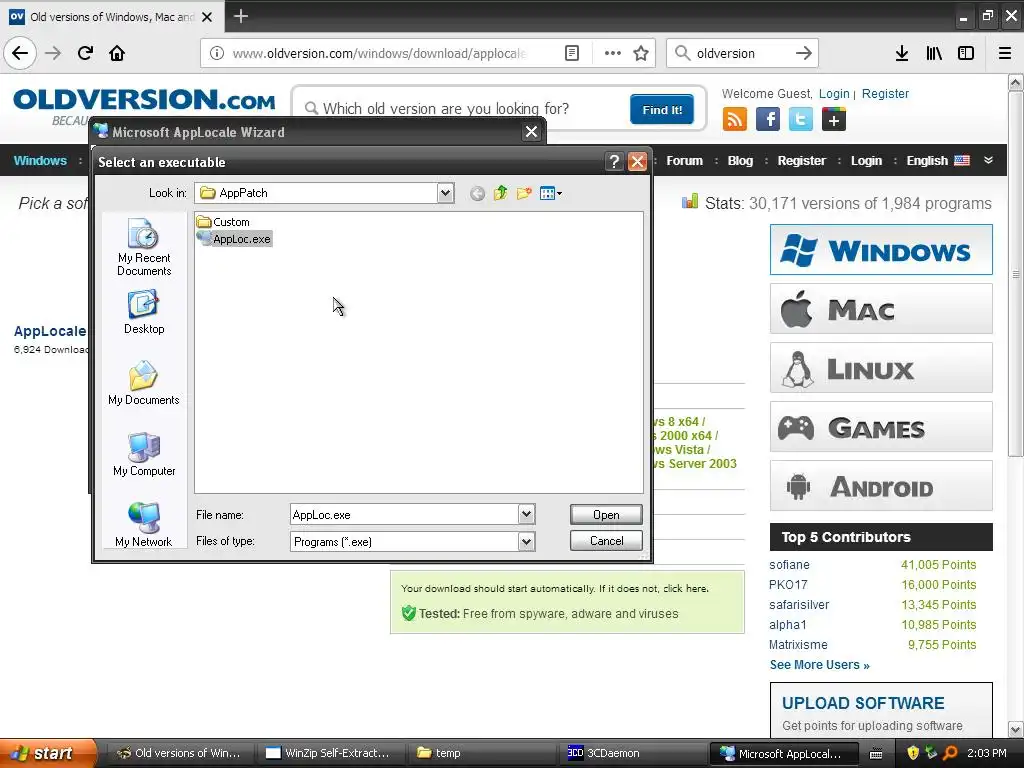1024x768 pixels.
Task: Click the Cancel button in dialog
Action: [x=606, y=541]
